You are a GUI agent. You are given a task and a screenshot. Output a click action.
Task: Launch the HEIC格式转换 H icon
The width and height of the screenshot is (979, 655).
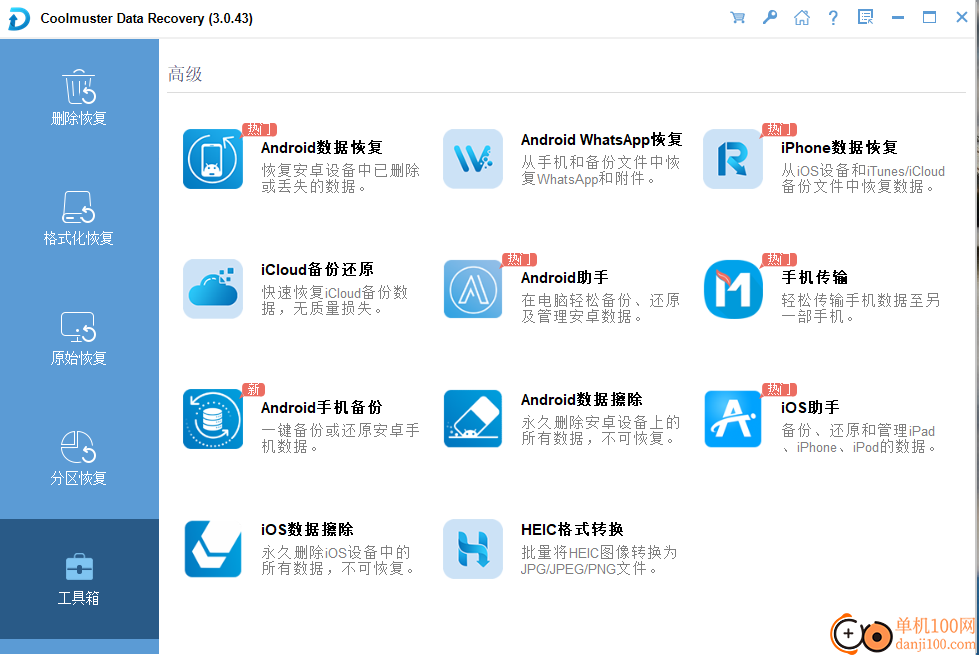point(473,549)
